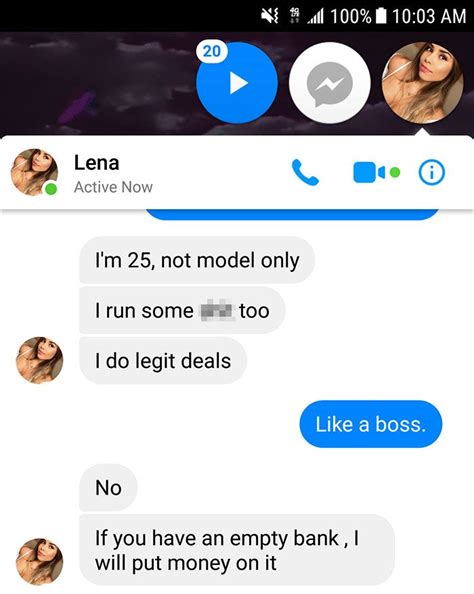
Task: Tap the battery indicator in status bar
Action: (x=381, y=16)
